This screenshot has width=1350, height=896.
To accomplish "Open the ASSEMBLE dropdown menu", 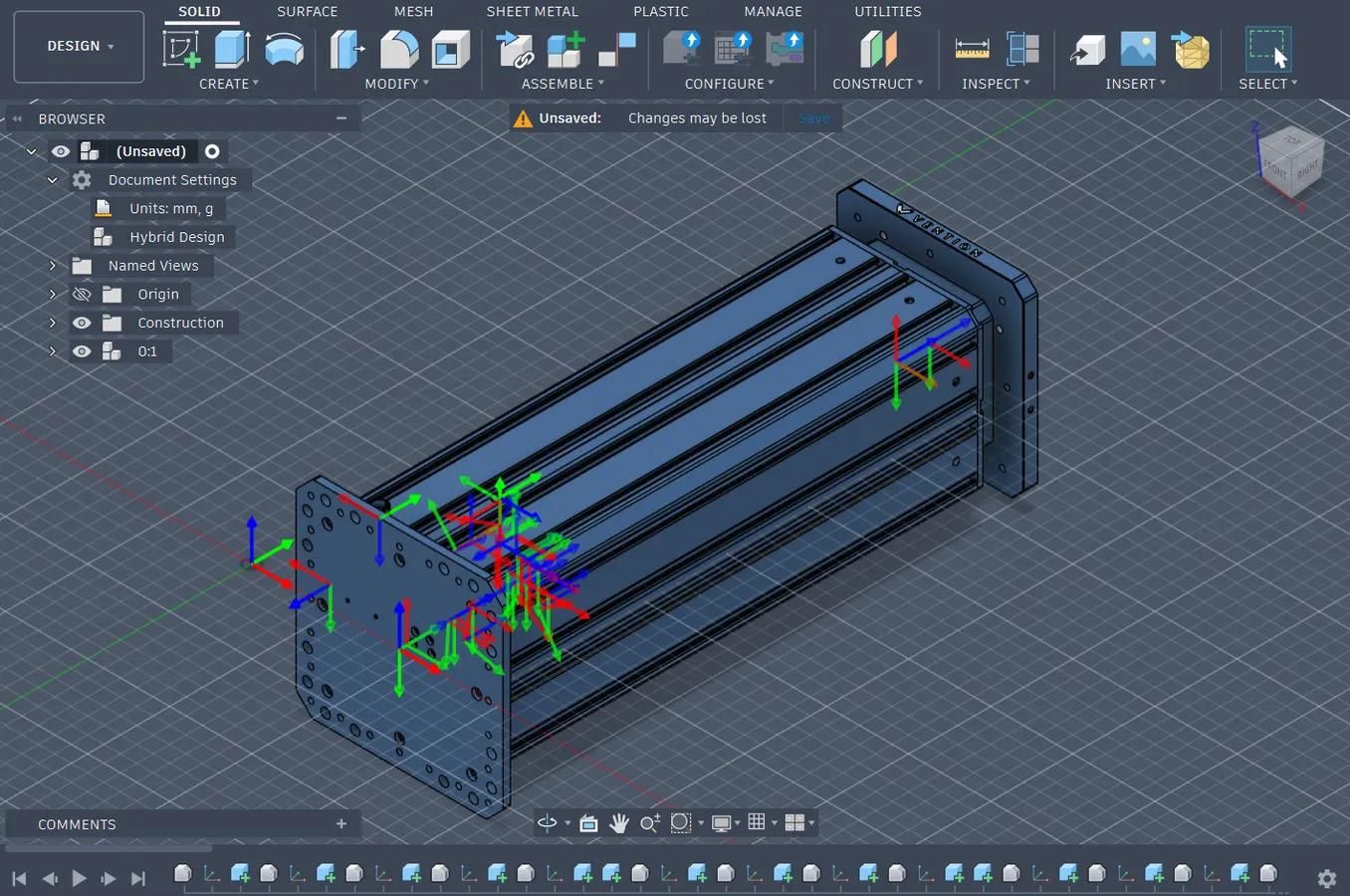I will click(562, 84).
